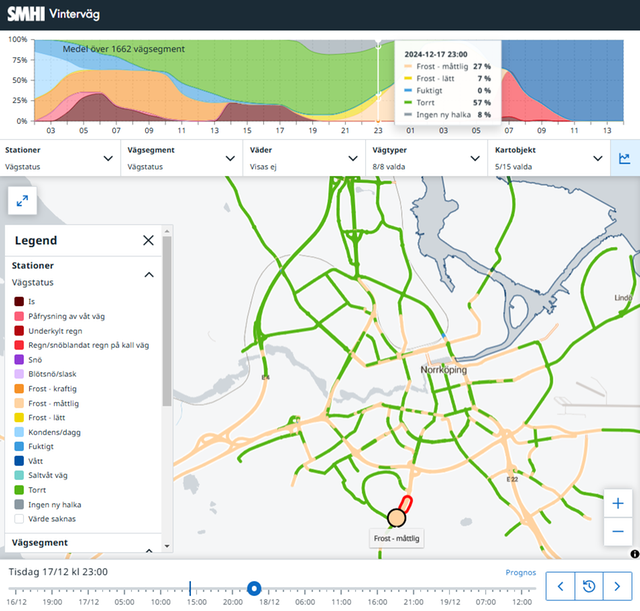Image resolution: width=640 pixels, height=611 pixels.
Task: Step to previous time
Action: (x=562, y=586)
